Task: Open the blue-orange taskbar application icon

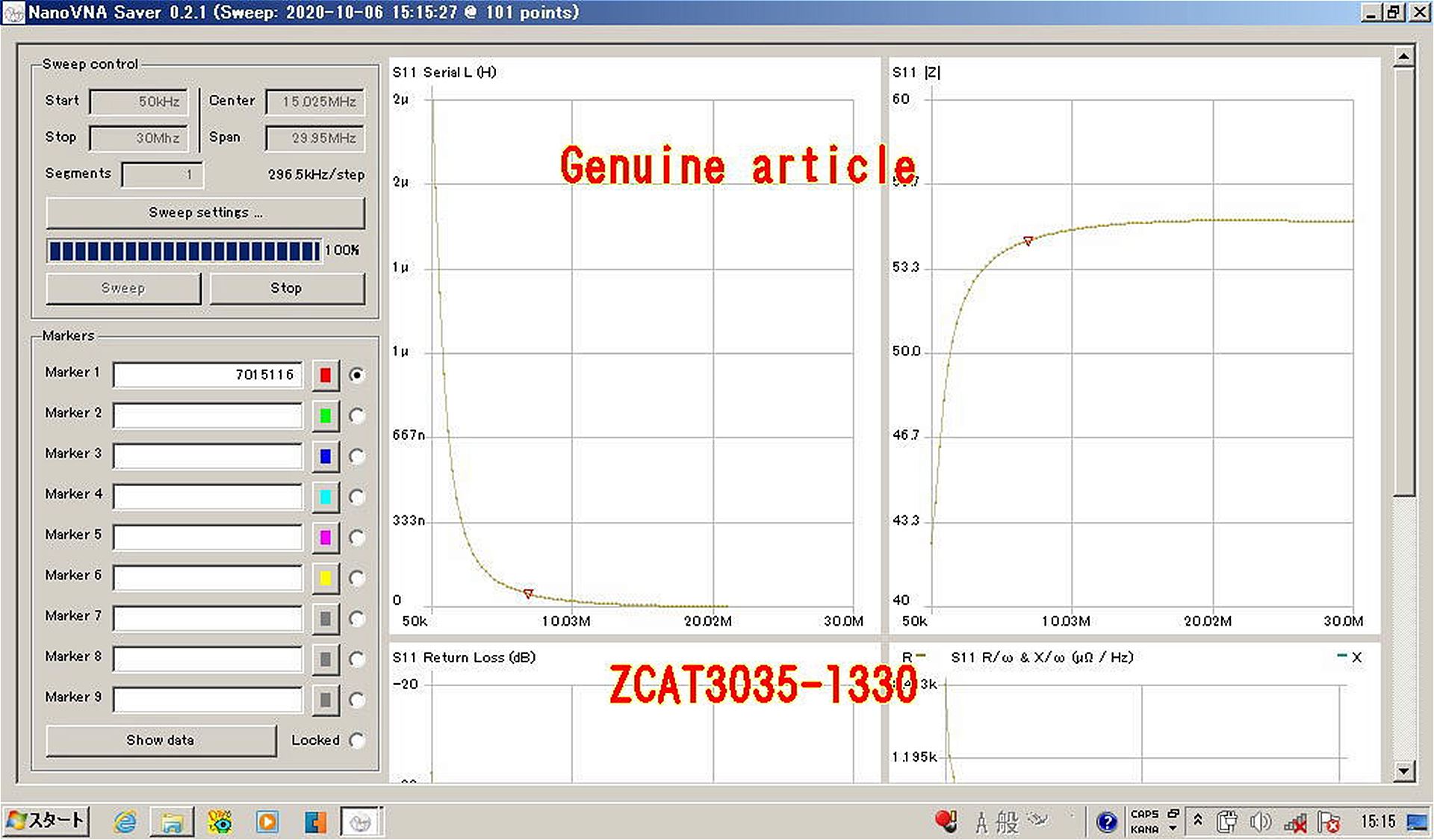Action: [315, 822]
